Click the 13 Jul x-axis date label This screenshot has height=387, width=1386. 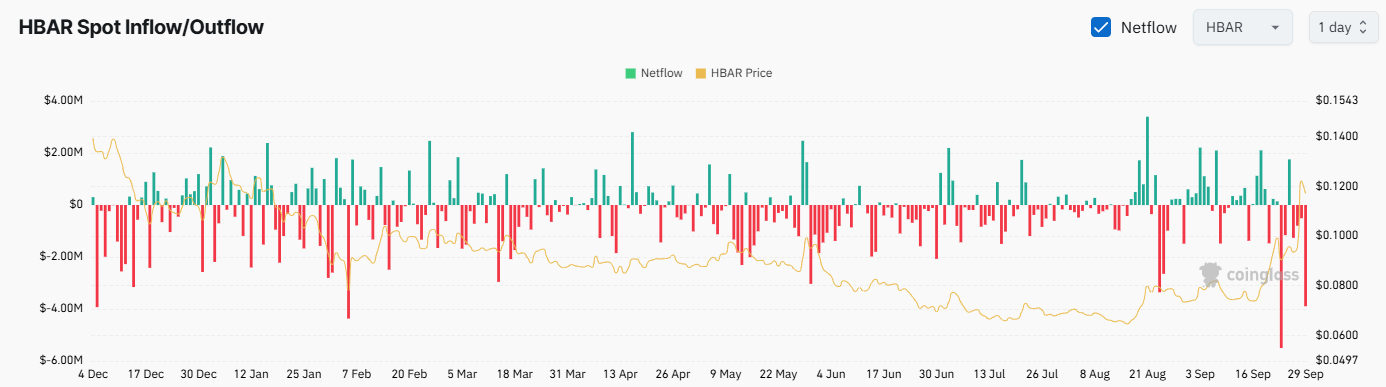click(x=988, y=374)
